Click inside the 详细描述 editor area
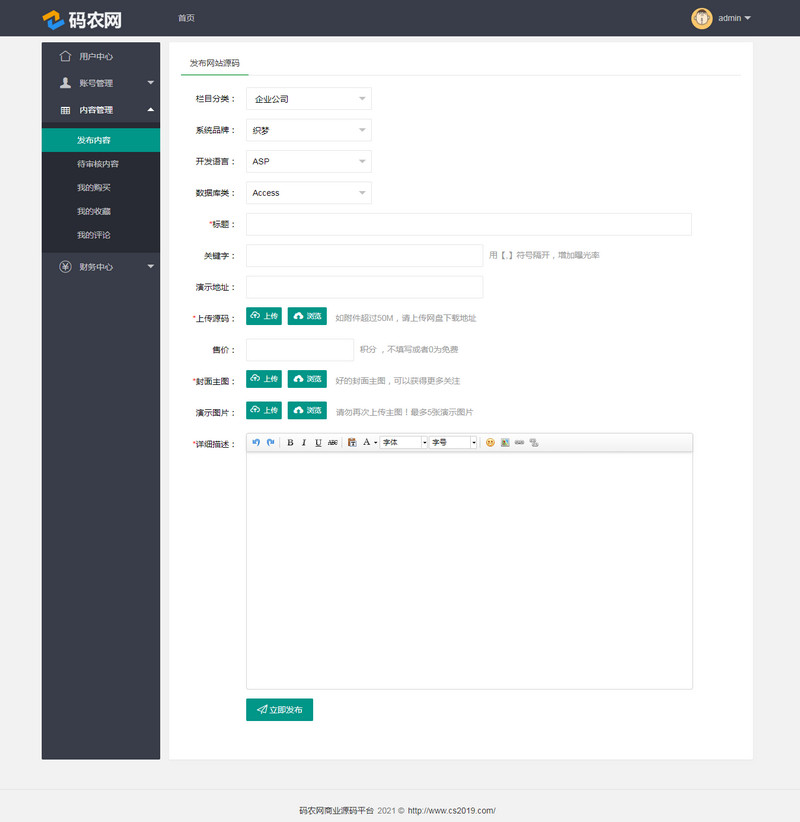This screenshot has height=822, width=800. click(469, 570)
